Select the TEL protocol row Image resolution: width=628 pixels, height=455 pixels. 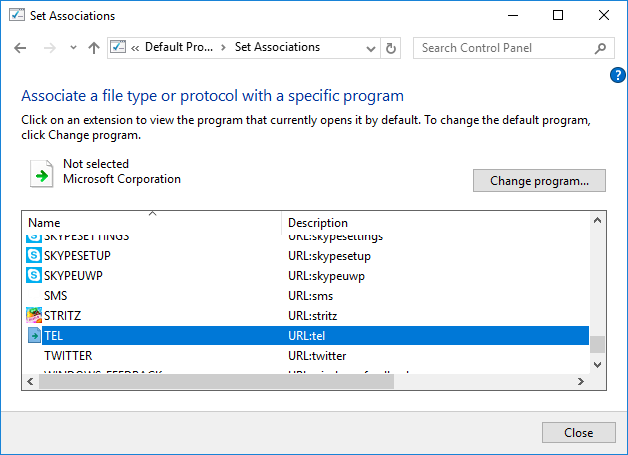[307, 335]
